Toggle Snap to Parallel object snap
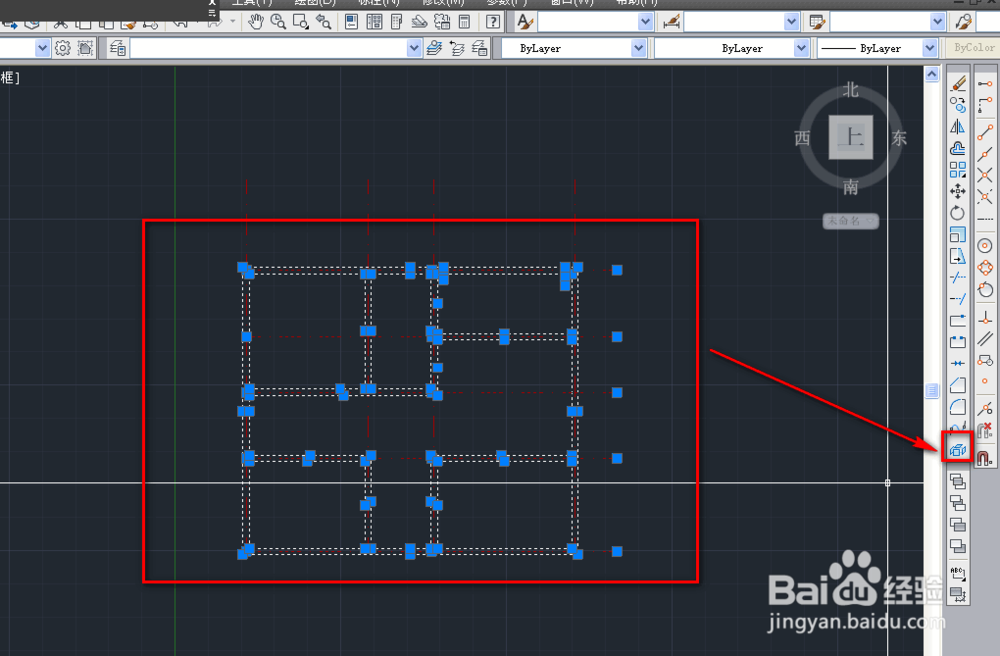Screen dimensions: 1000x656 [985, 339]
